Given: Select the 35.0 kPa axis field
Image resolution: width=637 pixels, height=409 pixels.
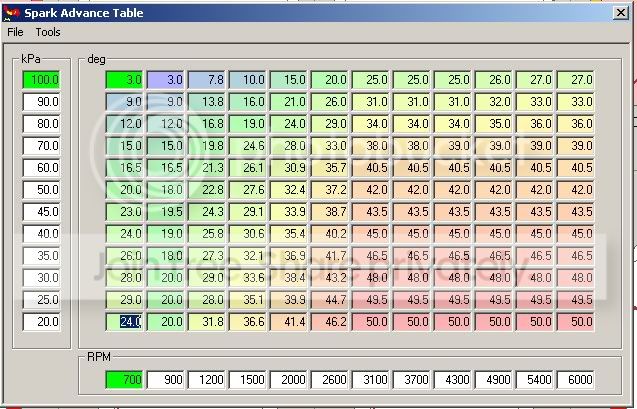Looking at the screenshot, I should point(41,256).
